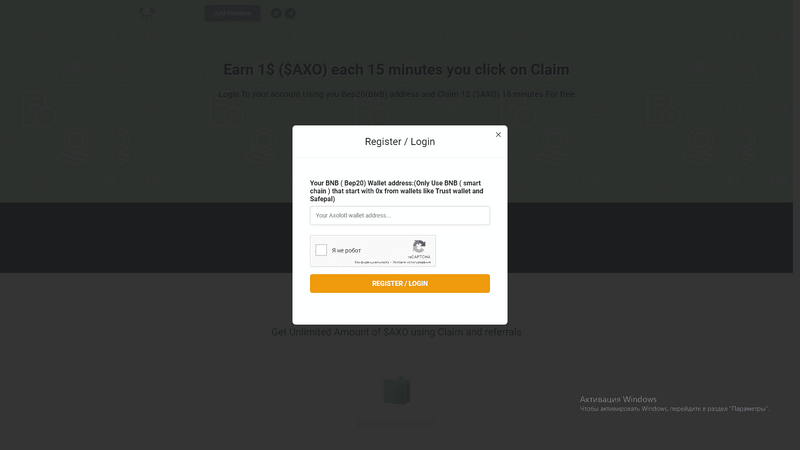
Task: Click the 'Register / Login' dialog title
Action: click(x=399, y=142)
